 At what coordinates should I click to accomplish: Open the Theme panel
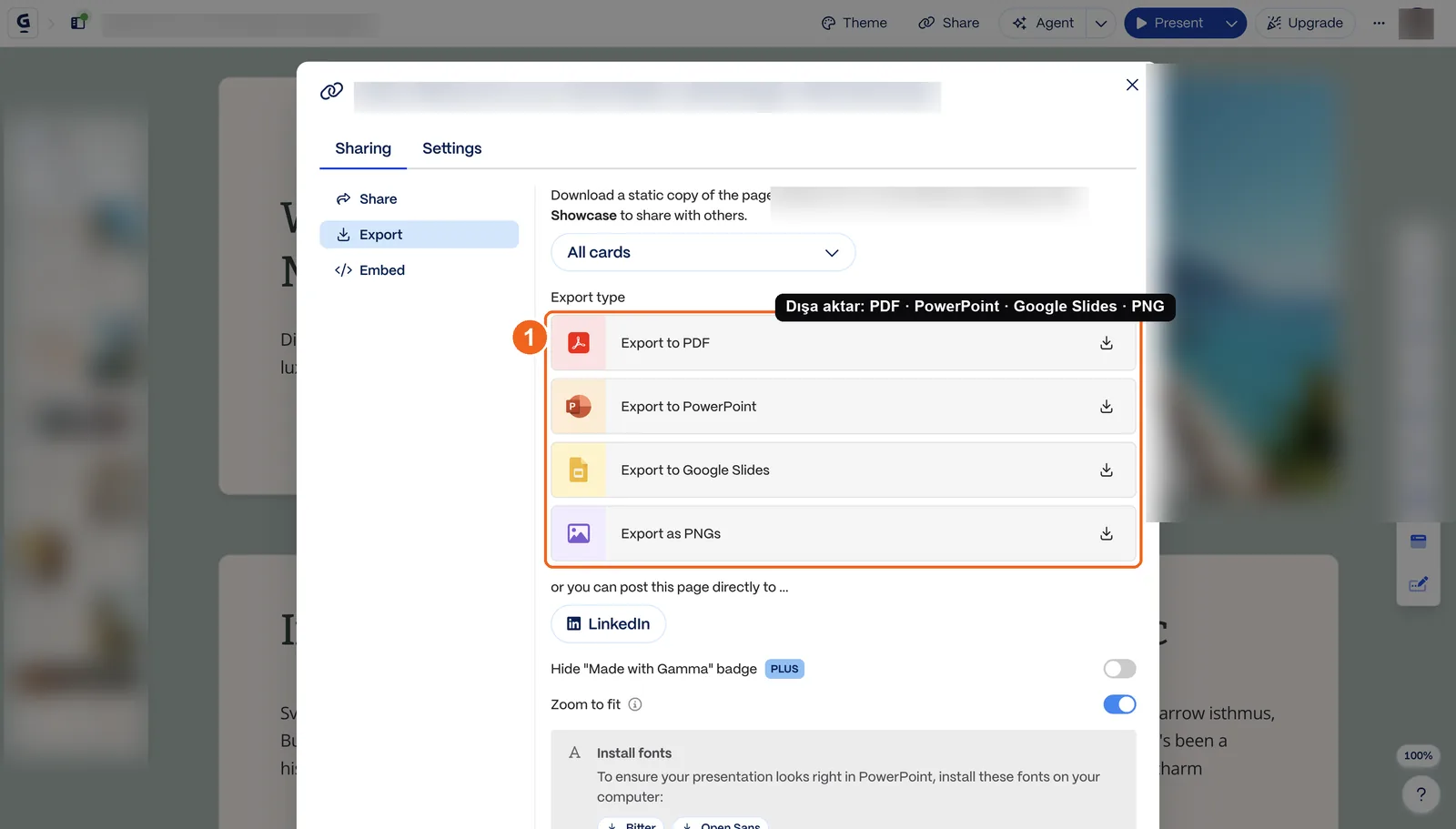(x=854, y=23)
